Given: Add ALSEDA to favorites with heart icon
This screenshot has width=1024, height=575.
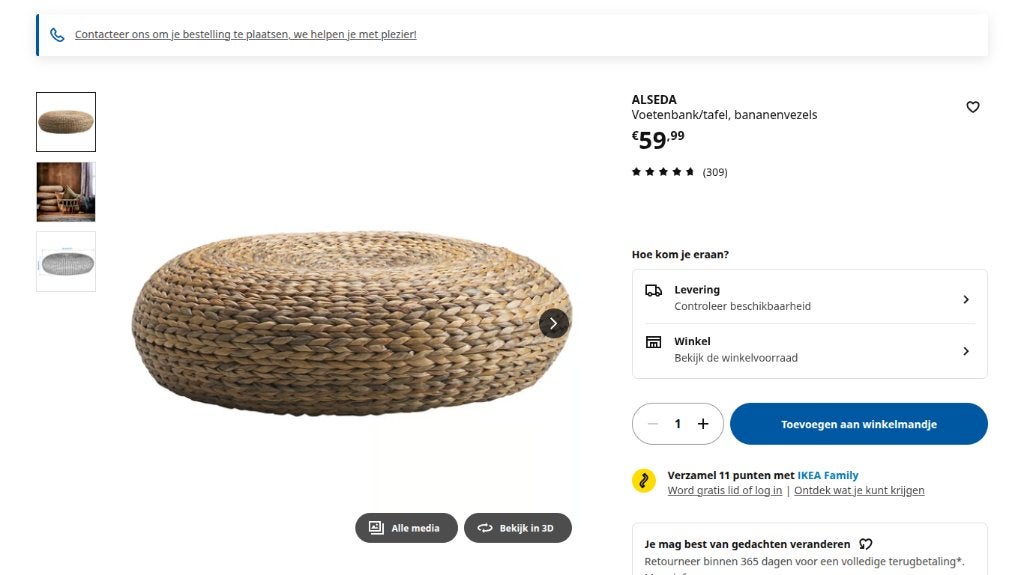Looking at the screenshot, I should point(972,107).
